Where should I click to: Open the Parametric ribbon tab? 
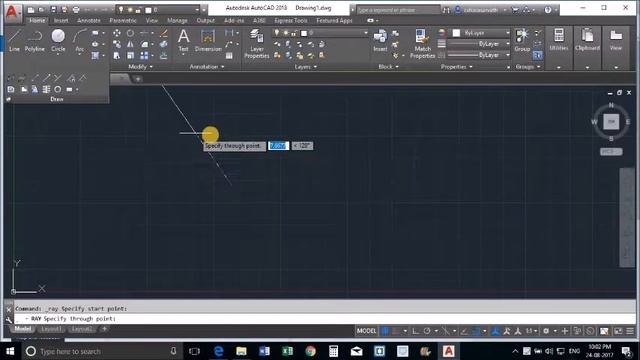pyautogui.click(x=123, y=20)
